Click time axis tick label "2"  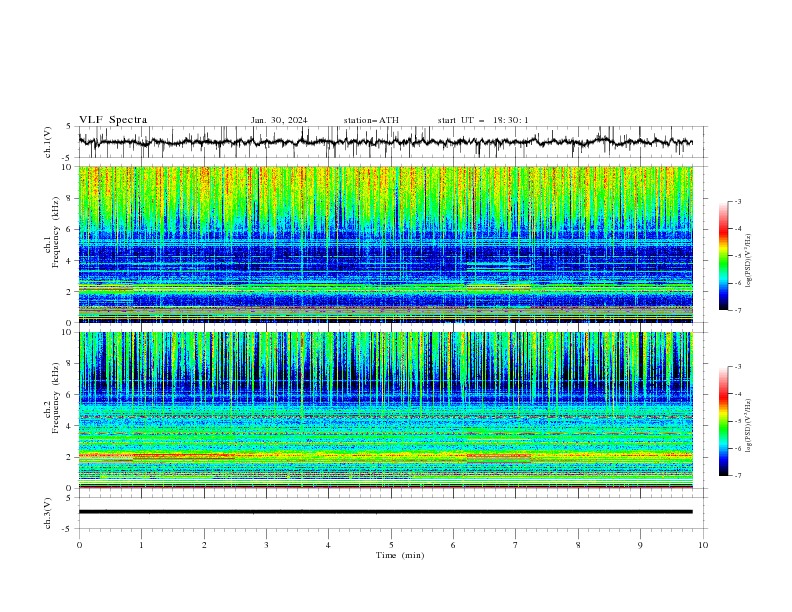[x=204, y=545]
